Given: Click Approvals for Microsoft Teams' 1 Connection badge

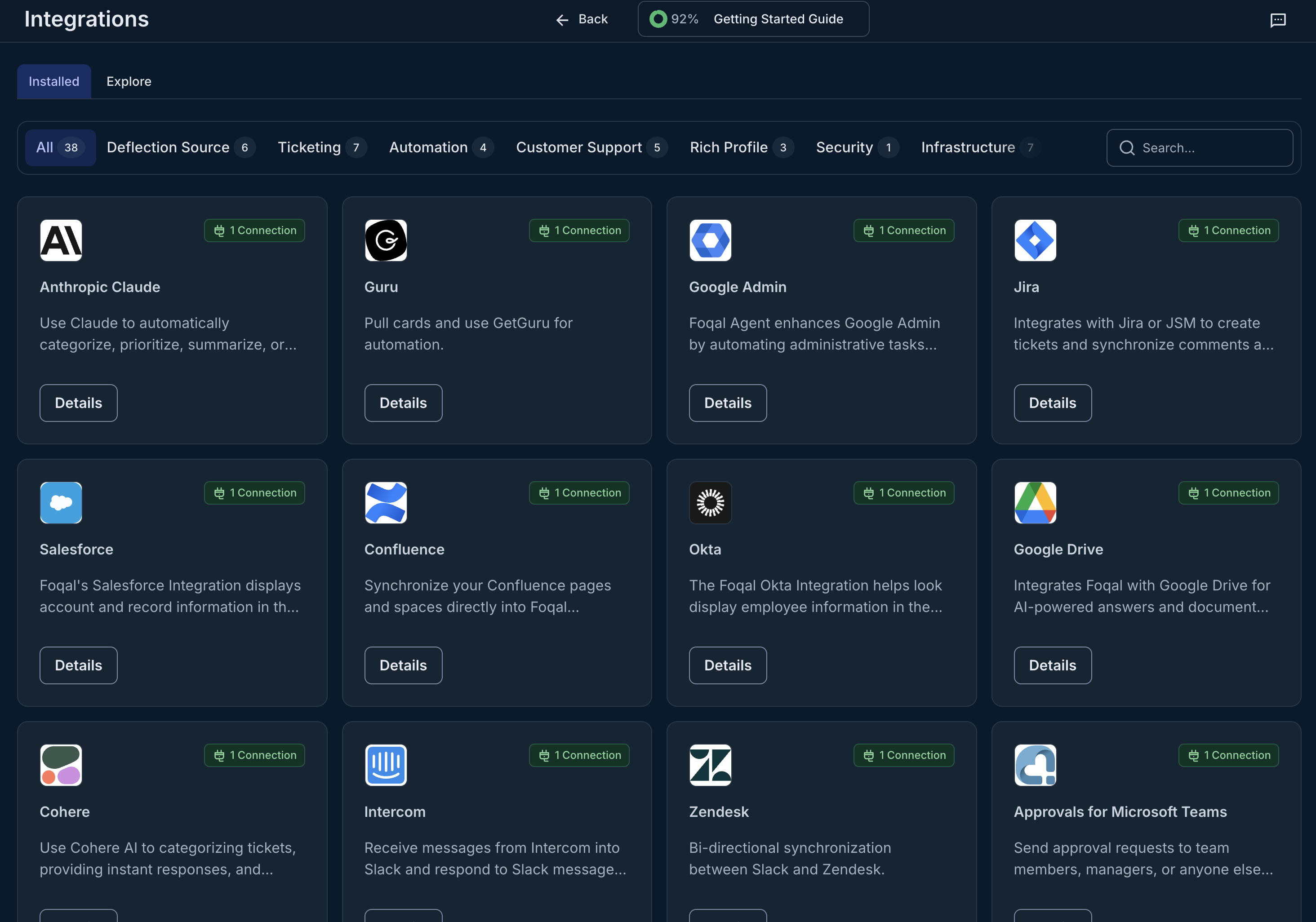Looking at the screenshot, I should 1228,755.
